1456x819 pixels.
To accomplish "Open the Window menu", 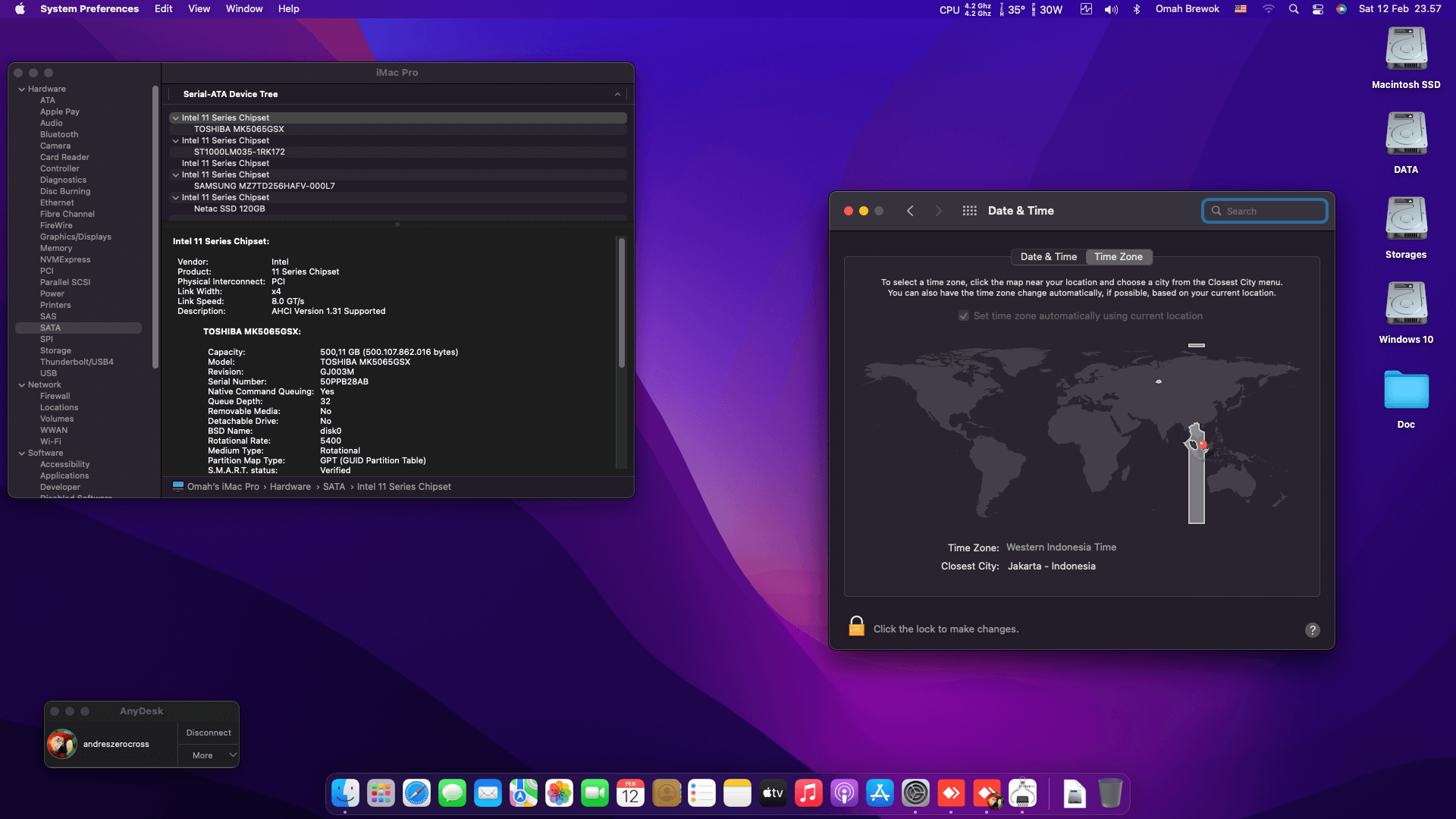I will 244,9.
